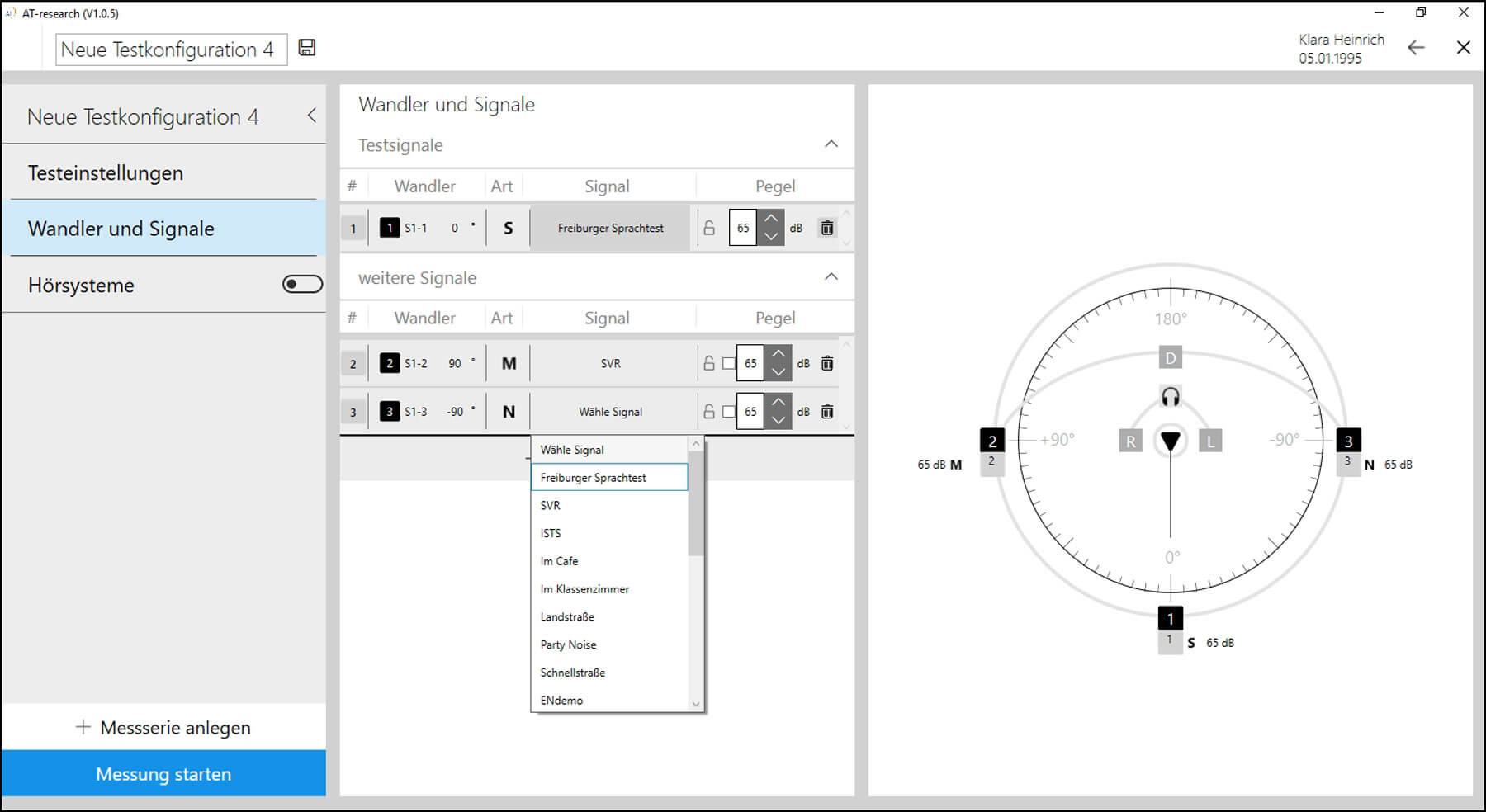The image size is (1486, 812).
Task: Enable the checkbox in the SVR row
Action: point(728,363)
